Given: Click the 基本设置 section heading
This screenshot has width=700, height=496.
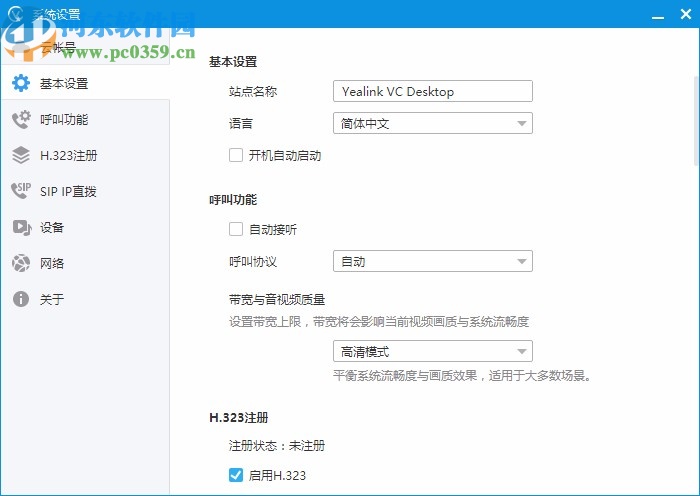Looking at the screenshot, I should 233,62.
